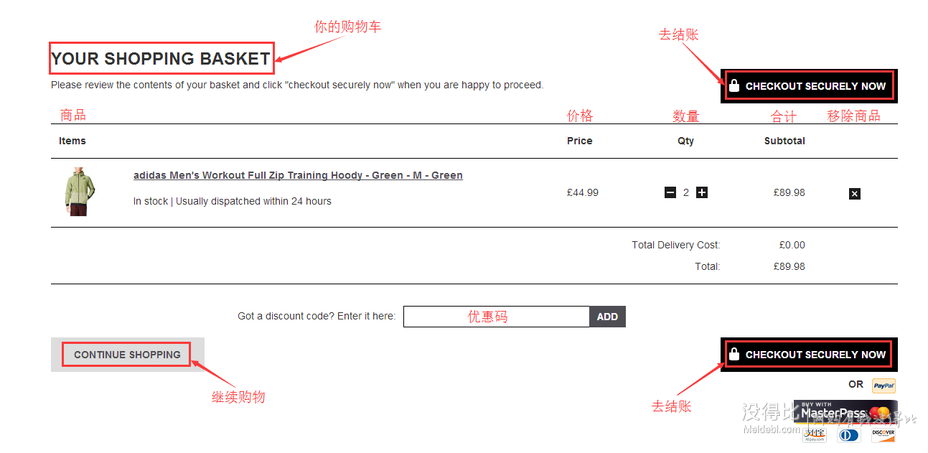
Task: Choose Buy with MasterPass option
Action: (845, 412)
